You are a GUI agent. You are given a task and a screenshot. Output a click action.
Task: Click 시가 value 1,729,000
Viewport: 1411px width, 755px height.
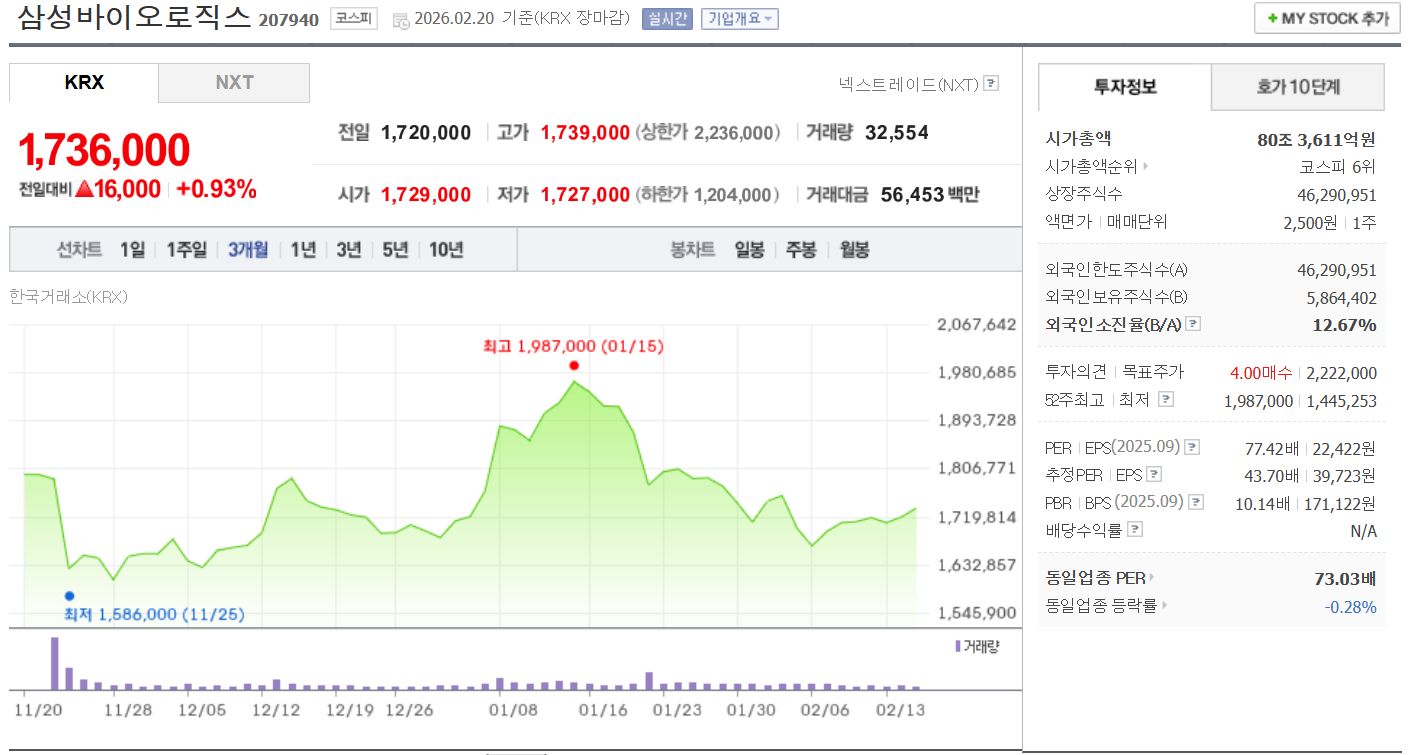tap(425, 195)
